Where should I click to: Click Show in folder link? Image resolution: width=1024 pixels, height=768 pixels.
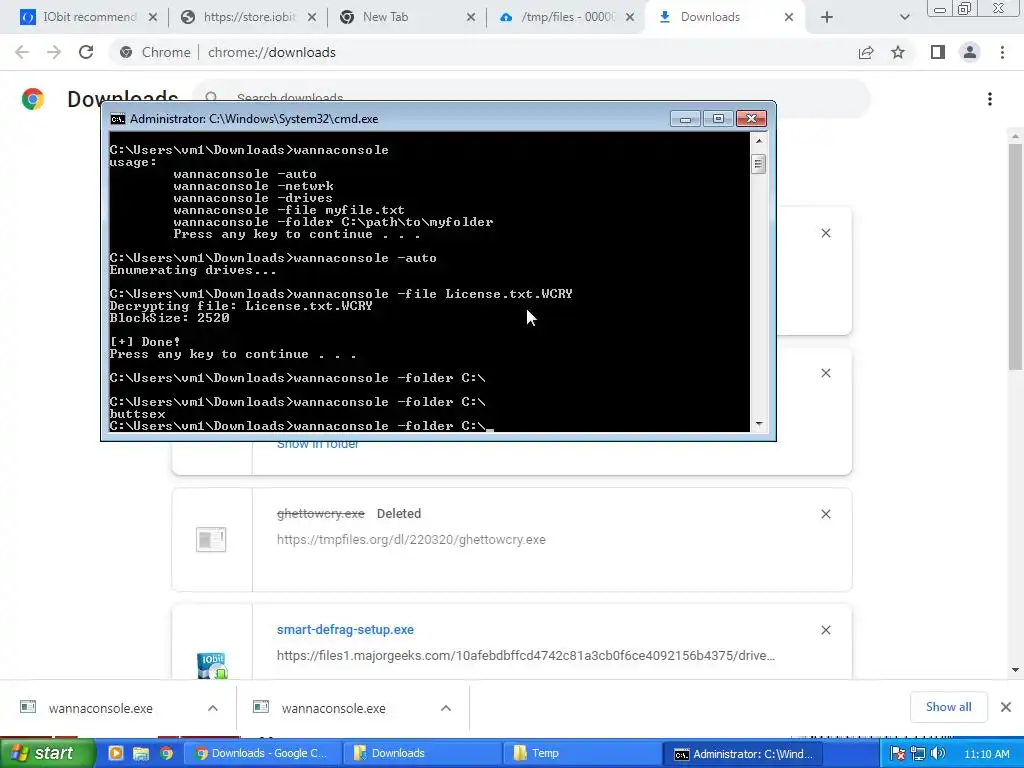click(x=317, y=445)
